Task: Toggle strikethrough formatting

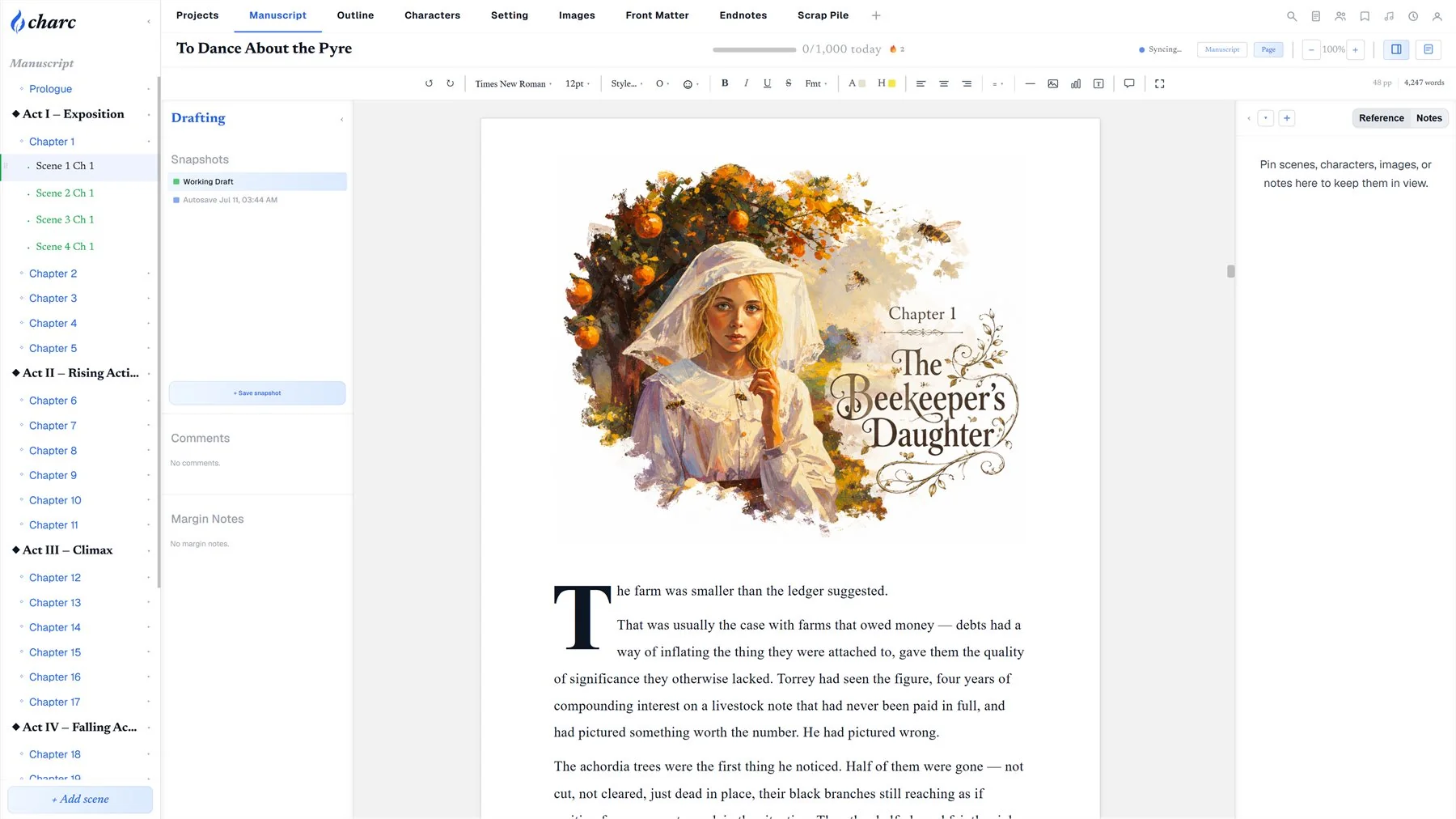Action: point(789,83)
